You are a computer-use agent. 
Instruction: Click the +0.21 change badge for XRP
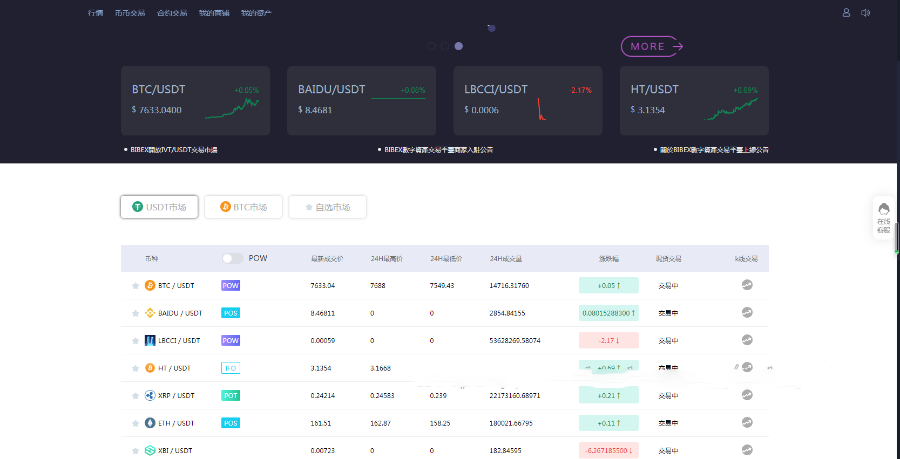tap(608, 395)
